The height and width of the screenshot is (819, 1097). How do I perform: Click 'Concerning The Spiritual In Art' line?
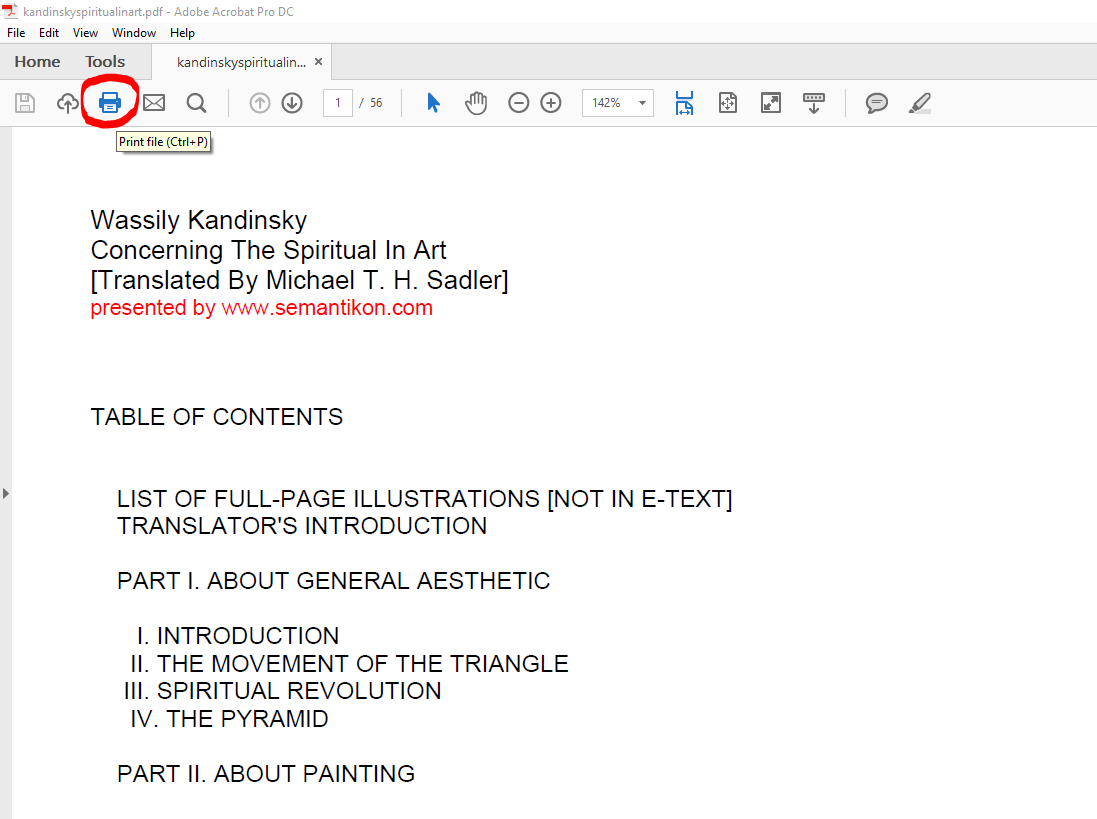point(269,250)
